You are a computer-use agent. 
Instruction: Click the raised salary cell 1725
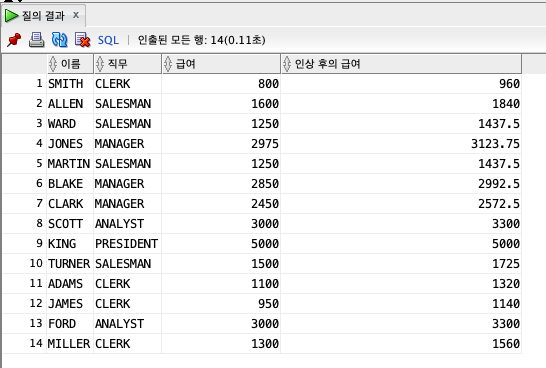pyautogui.click(x=401, y=264)
